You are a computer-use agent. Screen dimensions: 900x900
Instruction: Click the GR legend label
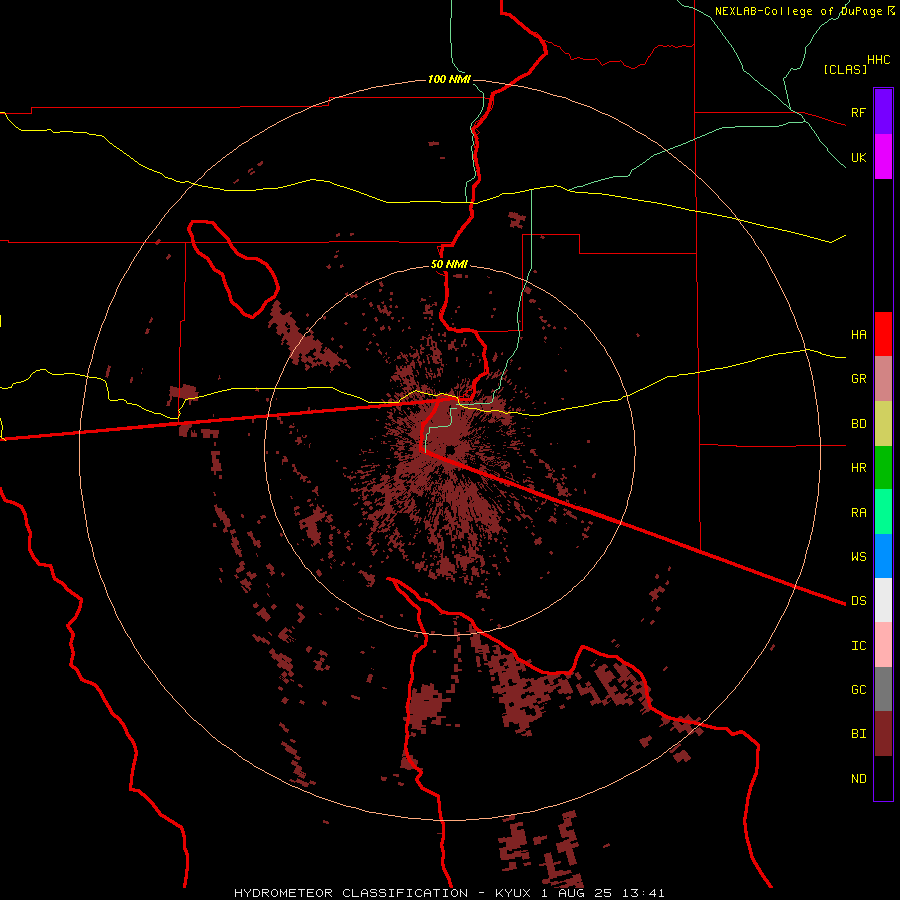tap(858, 378)
